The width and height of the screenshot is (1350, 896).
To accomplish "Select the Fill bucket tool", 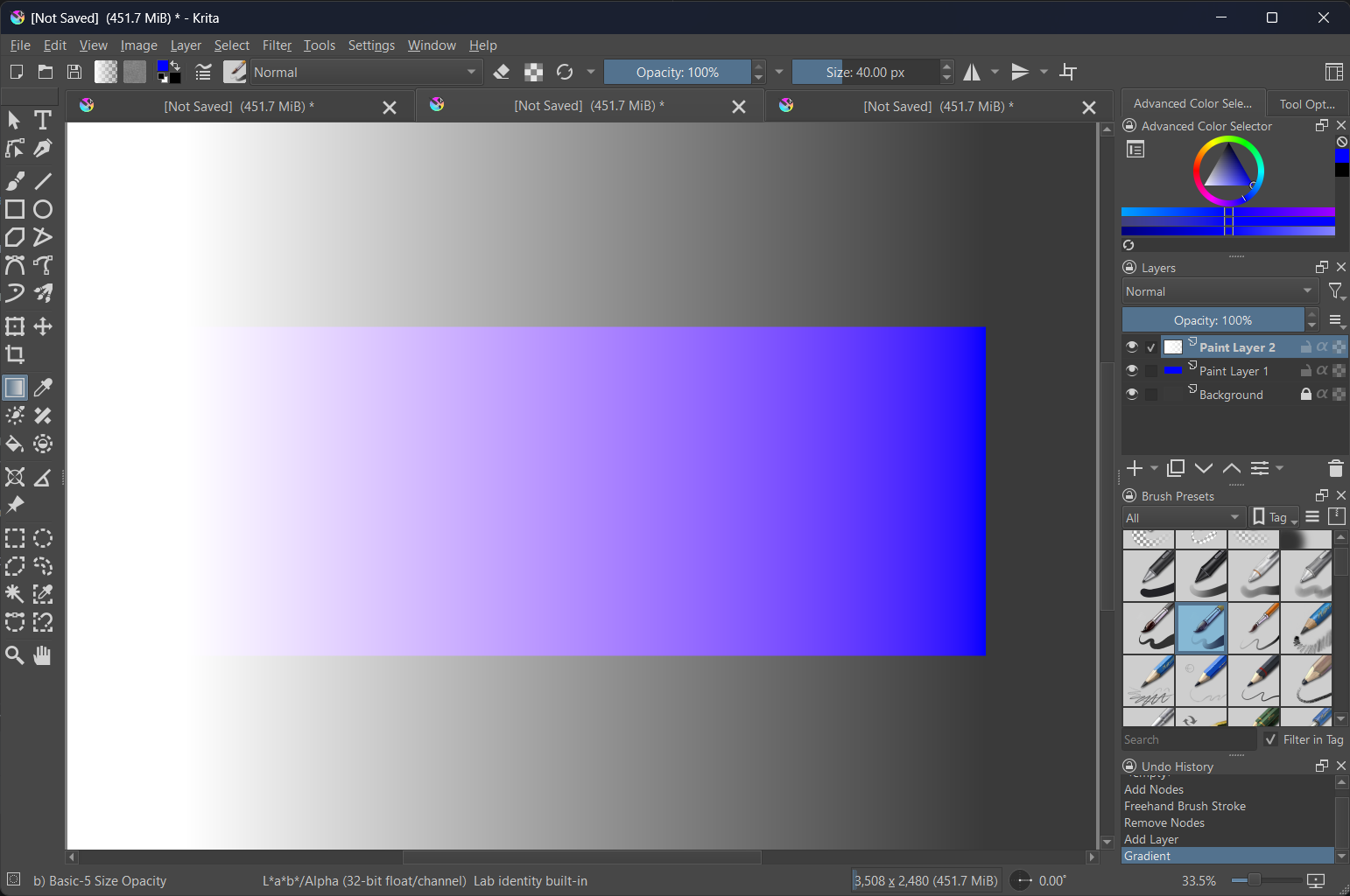I will point(15,444).
